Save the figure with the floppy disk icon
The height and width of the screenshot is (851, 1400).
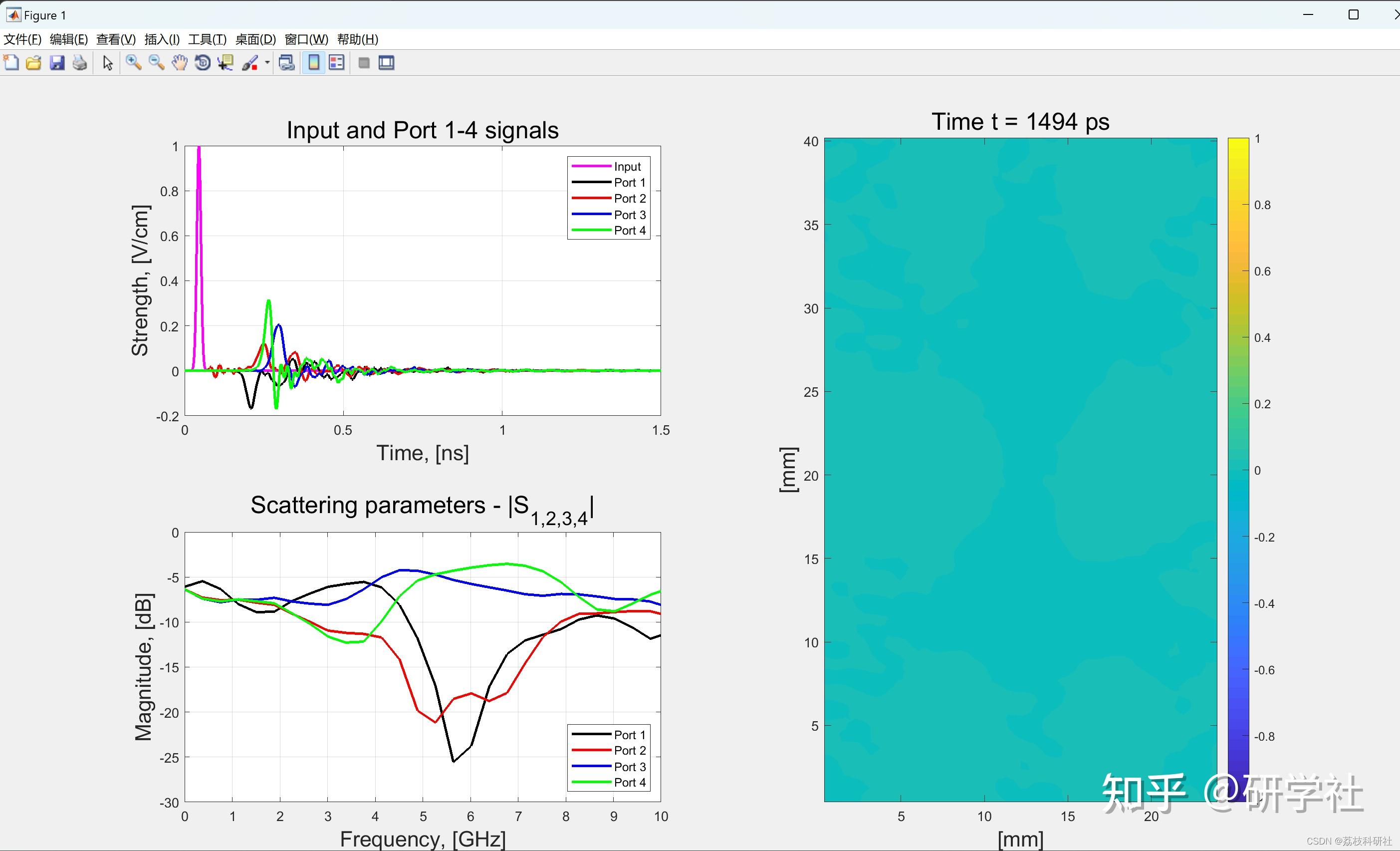57,62
